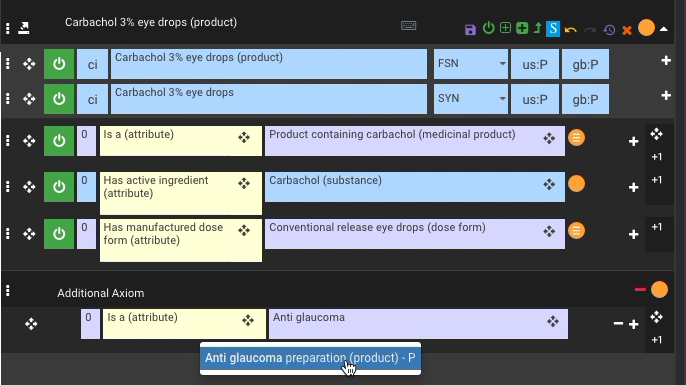The width and height of the screenshot is (686, 385).
Task: Open the concept header three-dot menu
Action: [7, 28]
